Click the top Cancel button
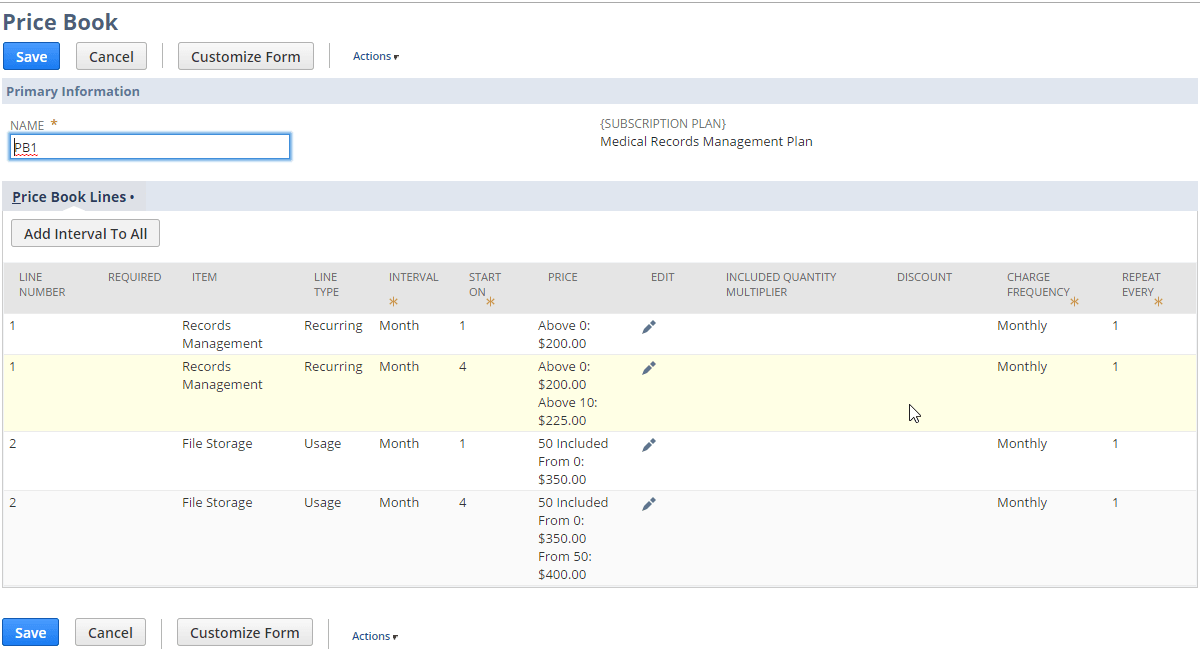This screenshot has width=1200, height=659. click(x=111, y=56)
